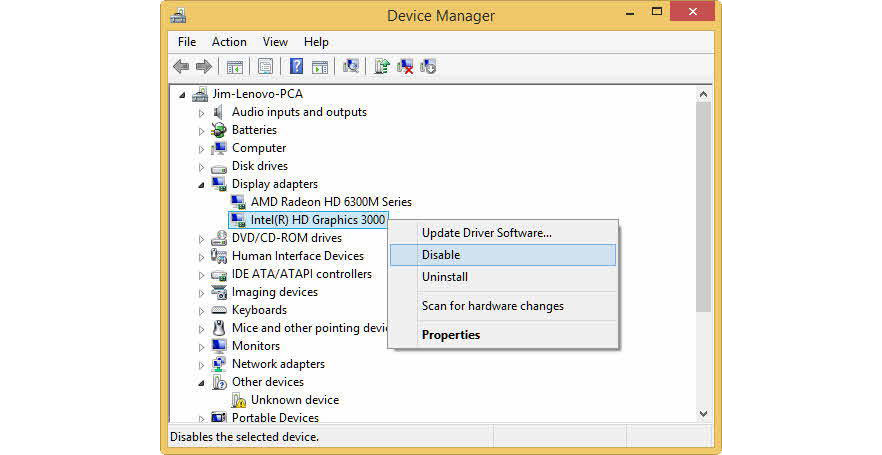This screenshot has height=455, width=882.
Task: Click the Back arrow in toolbar
Action: 181,67
